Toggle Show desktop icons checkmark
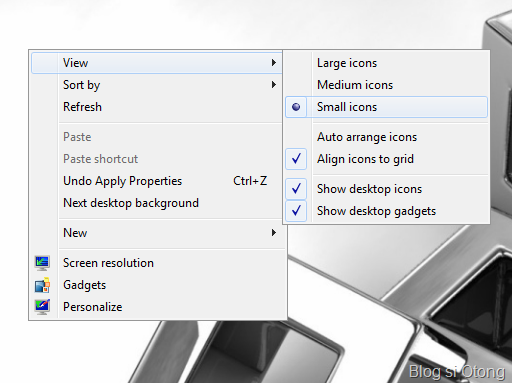Viewport: 512px width, 383px height. click(296, 189)
